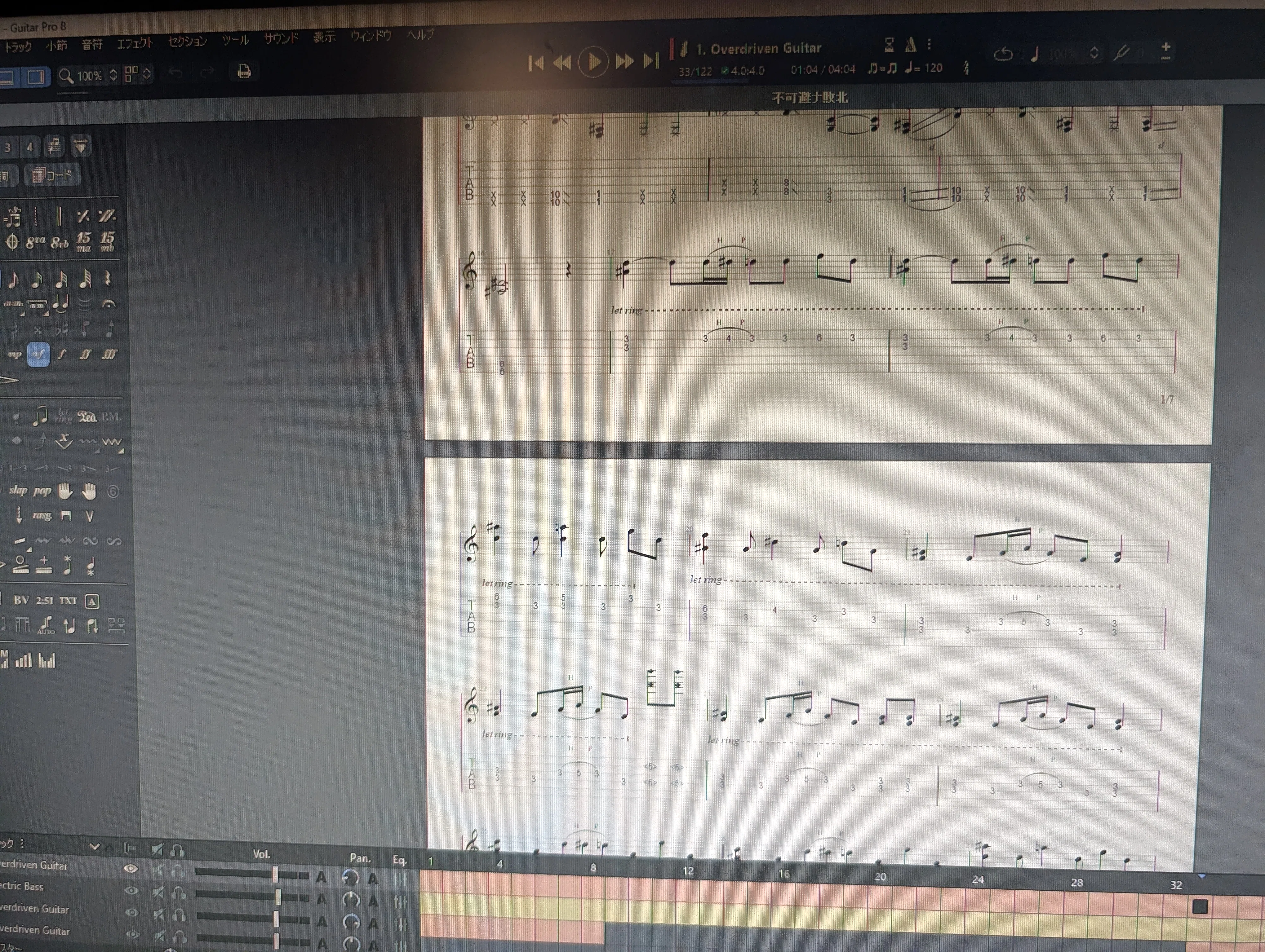Image resolution: width=1265 pixels, height=952 pixels.
Task: Apply the 8vb octave sign
Action: 60,243
